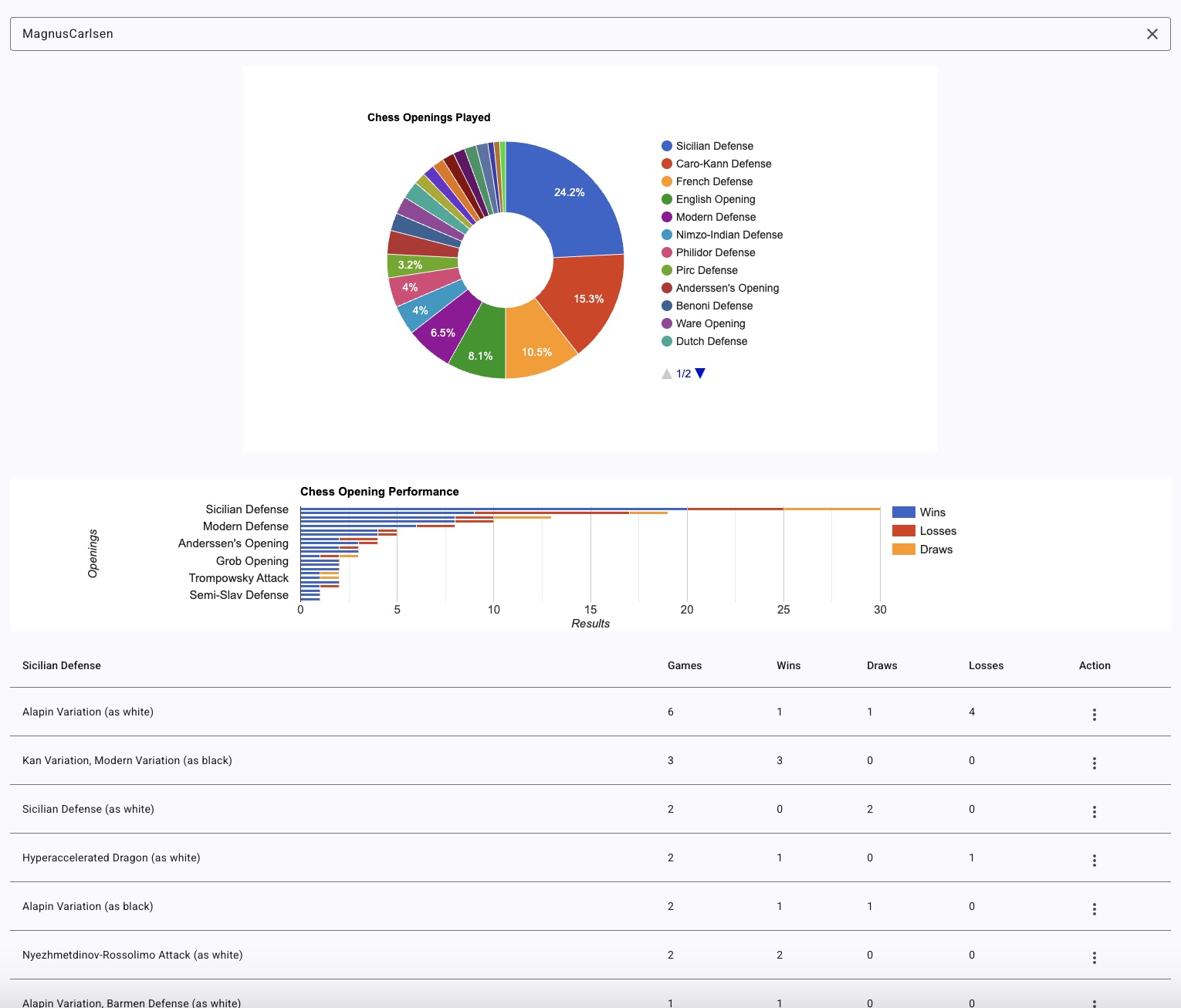Viewport: 1181px width, 1008px height.
Task: Open actions menu for Alapin Variation (as black)
Action: (x=1094, y=909)
